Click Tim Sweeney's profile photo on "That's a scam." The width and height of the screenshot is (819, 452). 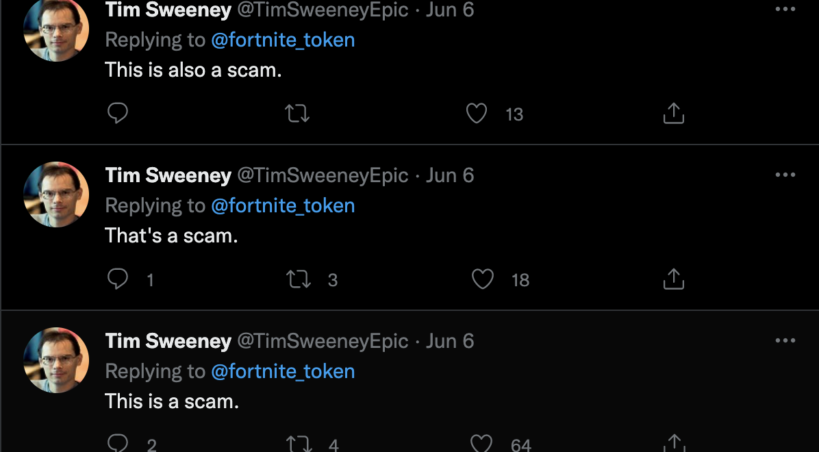click(56, 194)
